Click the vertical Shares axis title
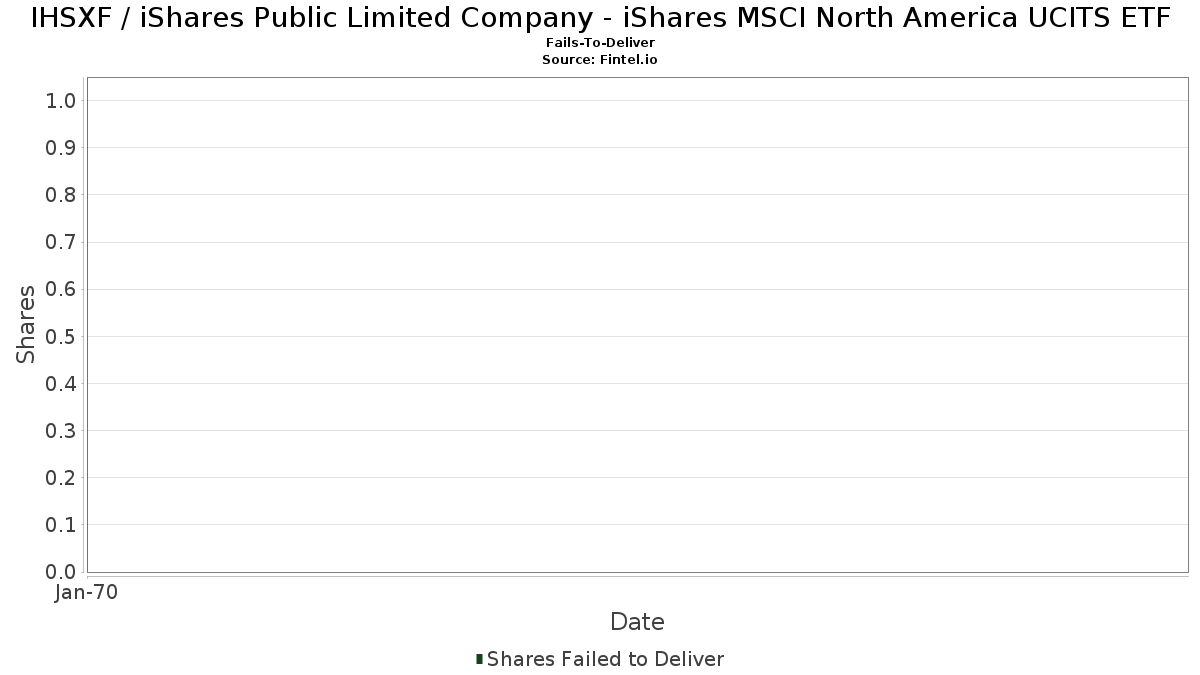The height and width of the screenshot is (675, 1200). point(26,324)
